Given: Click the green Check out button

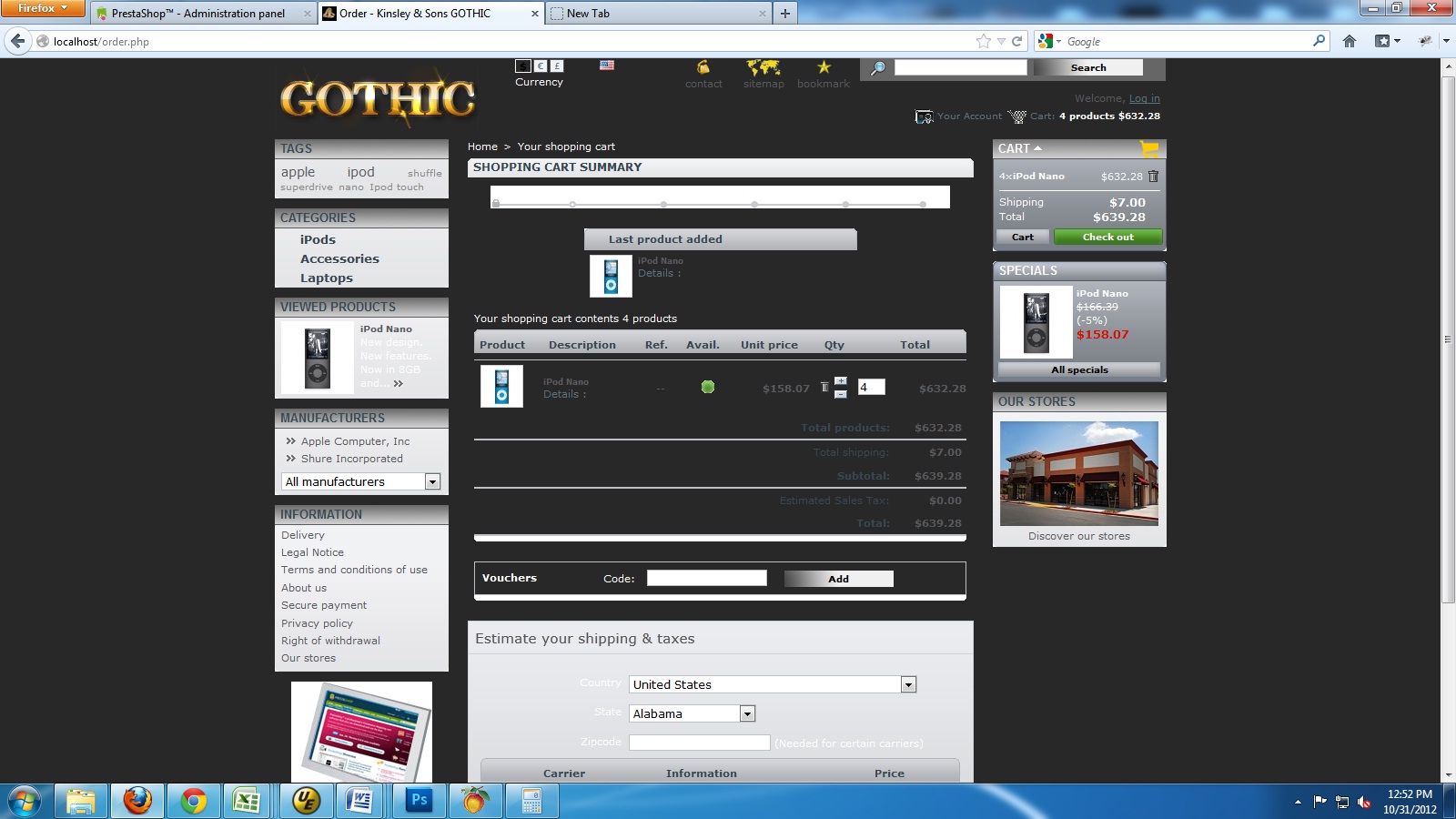Looking at the screenshot, I should [x=1107, y=237].
